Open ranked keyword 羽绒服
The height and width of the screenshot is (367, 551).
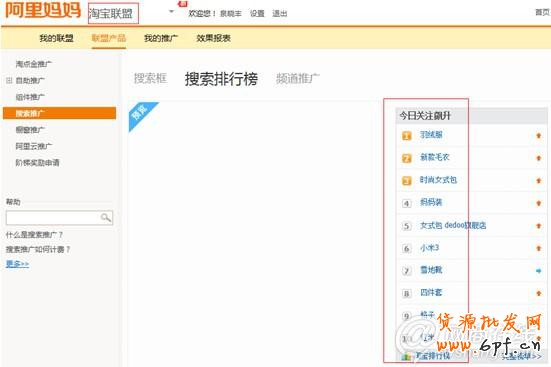[431, 135]
